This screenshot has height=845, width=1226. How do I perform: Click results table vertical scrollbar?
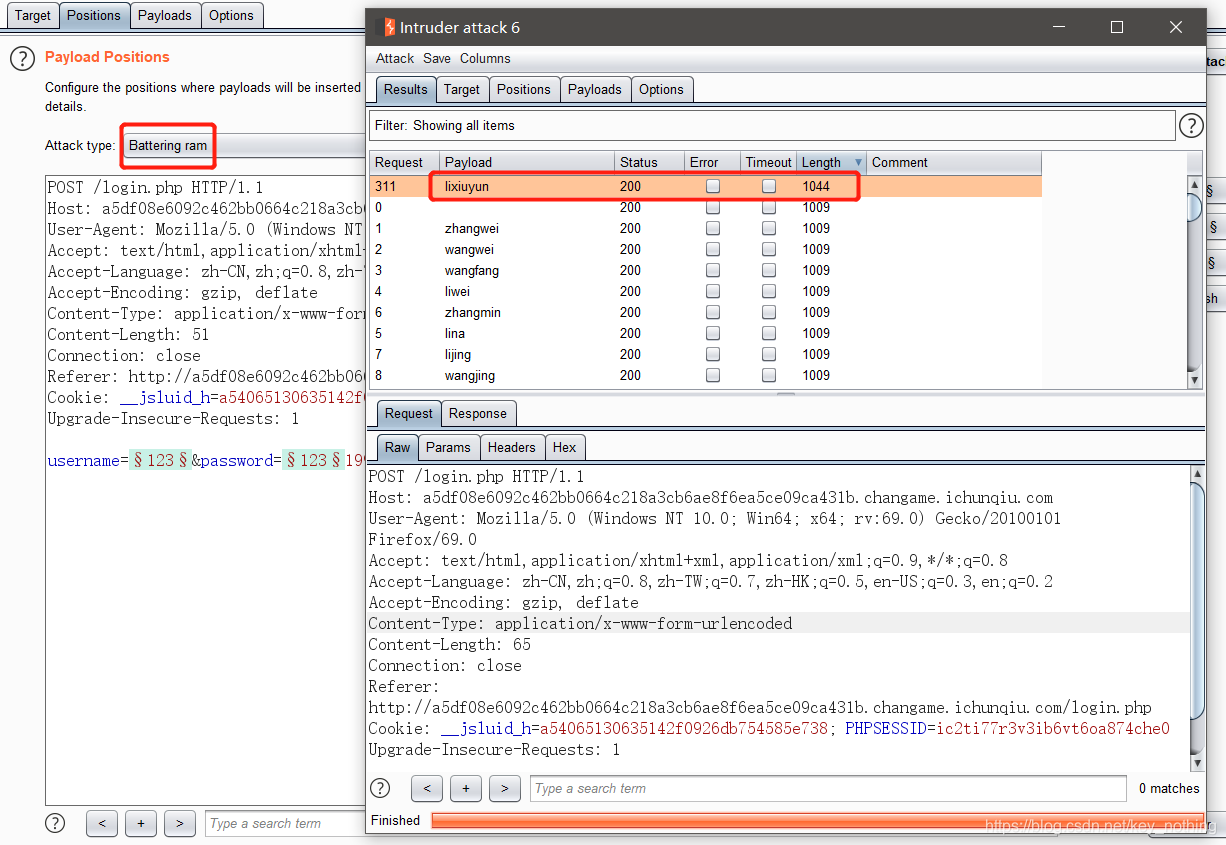click(1195, 281)
